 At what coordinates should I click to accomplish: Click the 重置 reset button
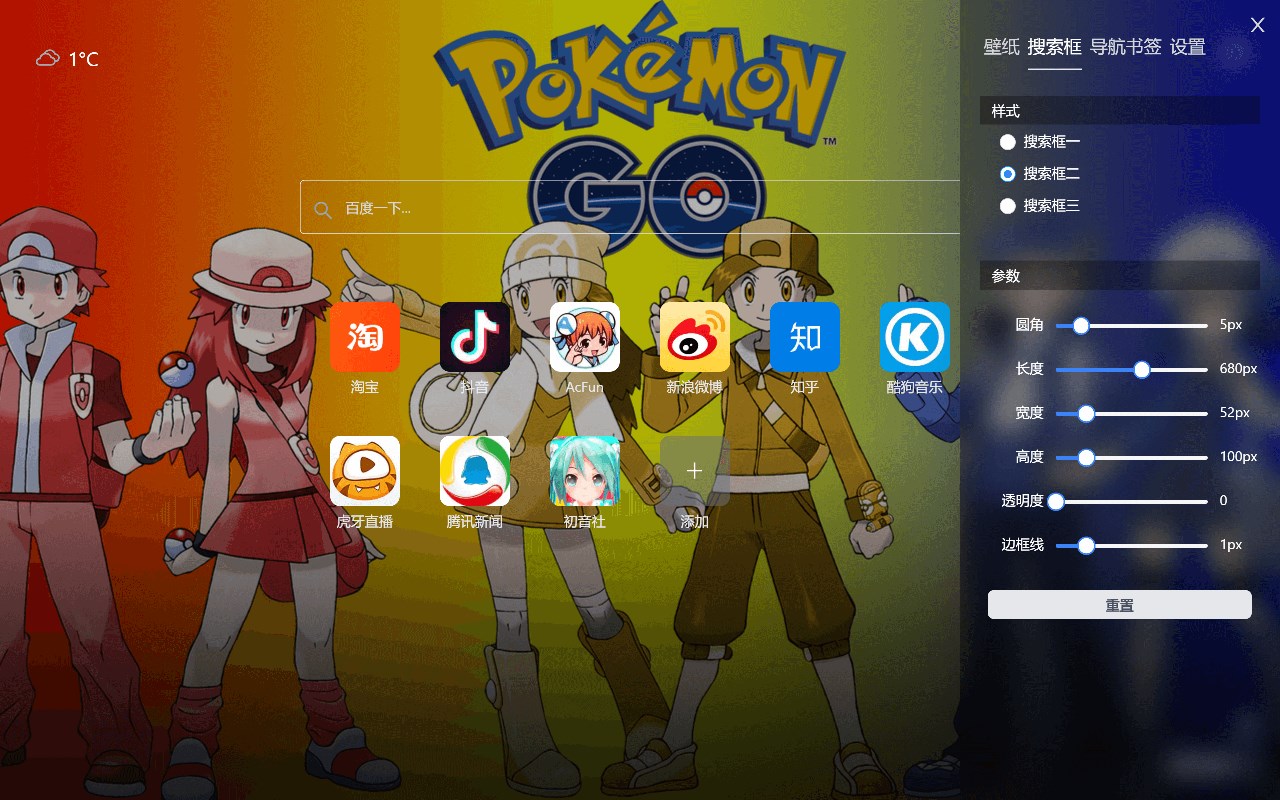[1120, 604]
